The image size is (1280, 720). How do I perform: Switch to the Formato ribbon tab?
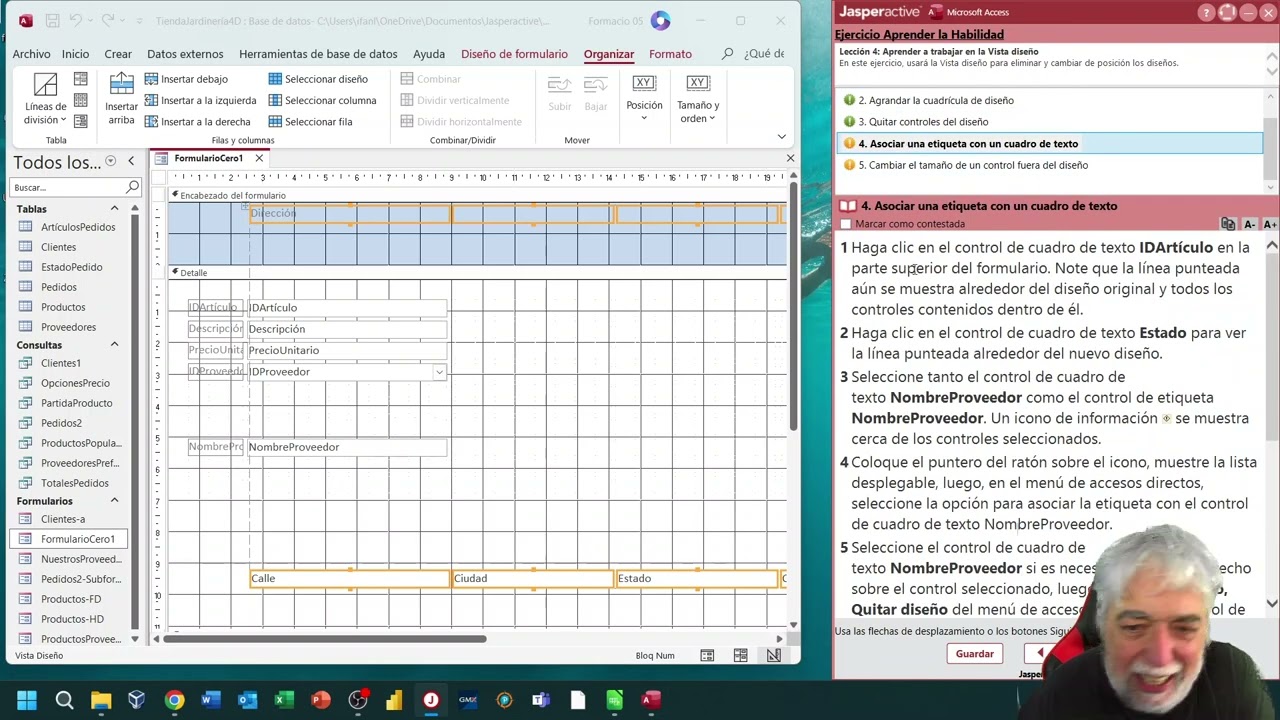click(670, 54)
